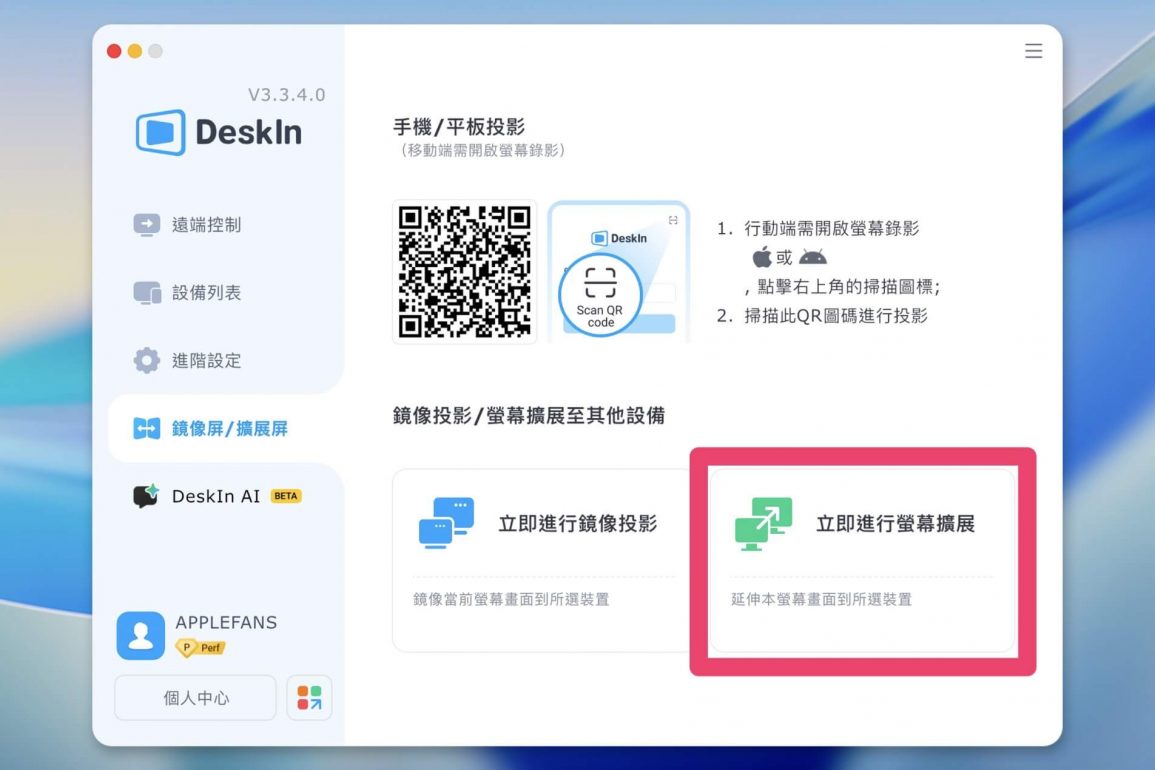This screenshot has height=770, width=1155.
Task: Click the APPLEFANS user avatar icon
Action: [x=140, y=635]
